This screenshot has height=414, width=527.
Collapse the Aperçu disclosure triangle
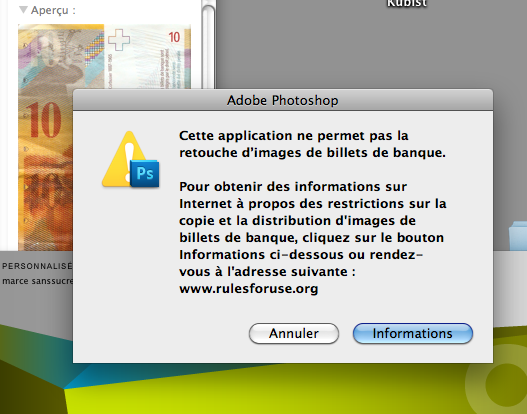coord(23,10)
